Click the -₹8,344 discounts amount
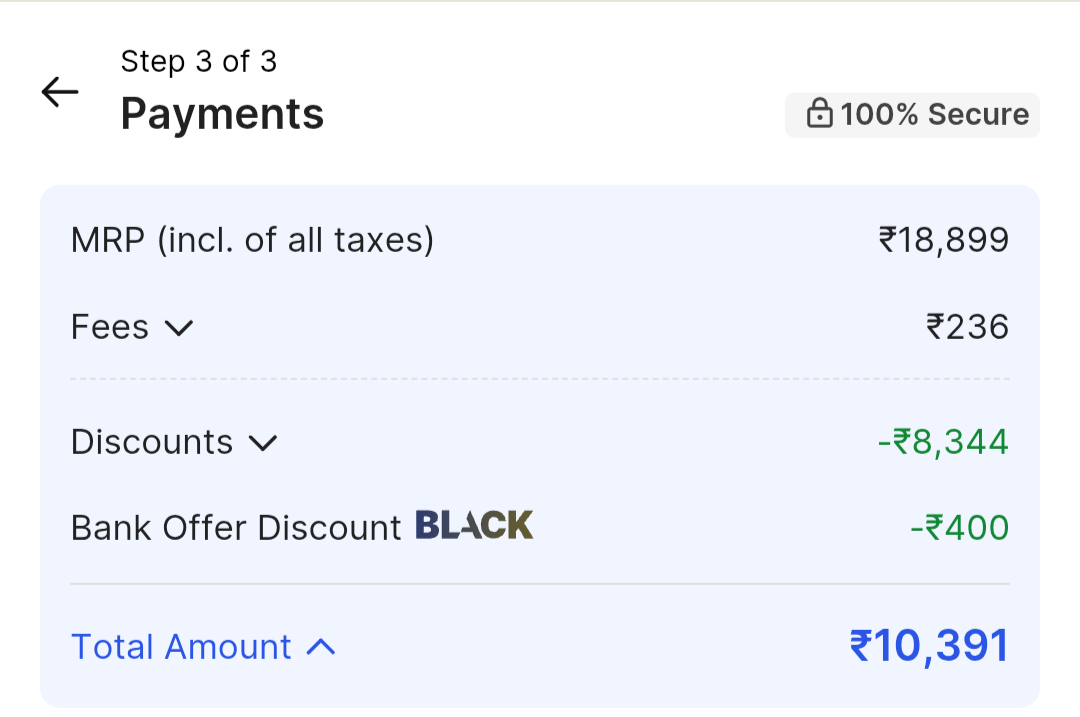1080x717 pixels. pyautogui.click(x=943, y=442)
